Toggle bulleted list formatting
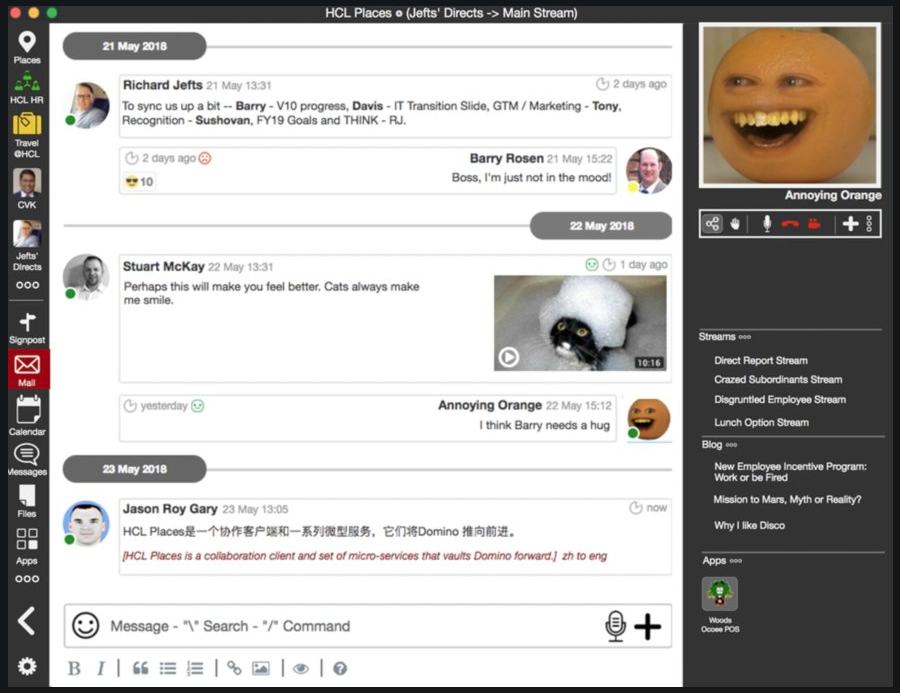Image resolution: width=900 pixels, height=693 pixels. point(168,668)
